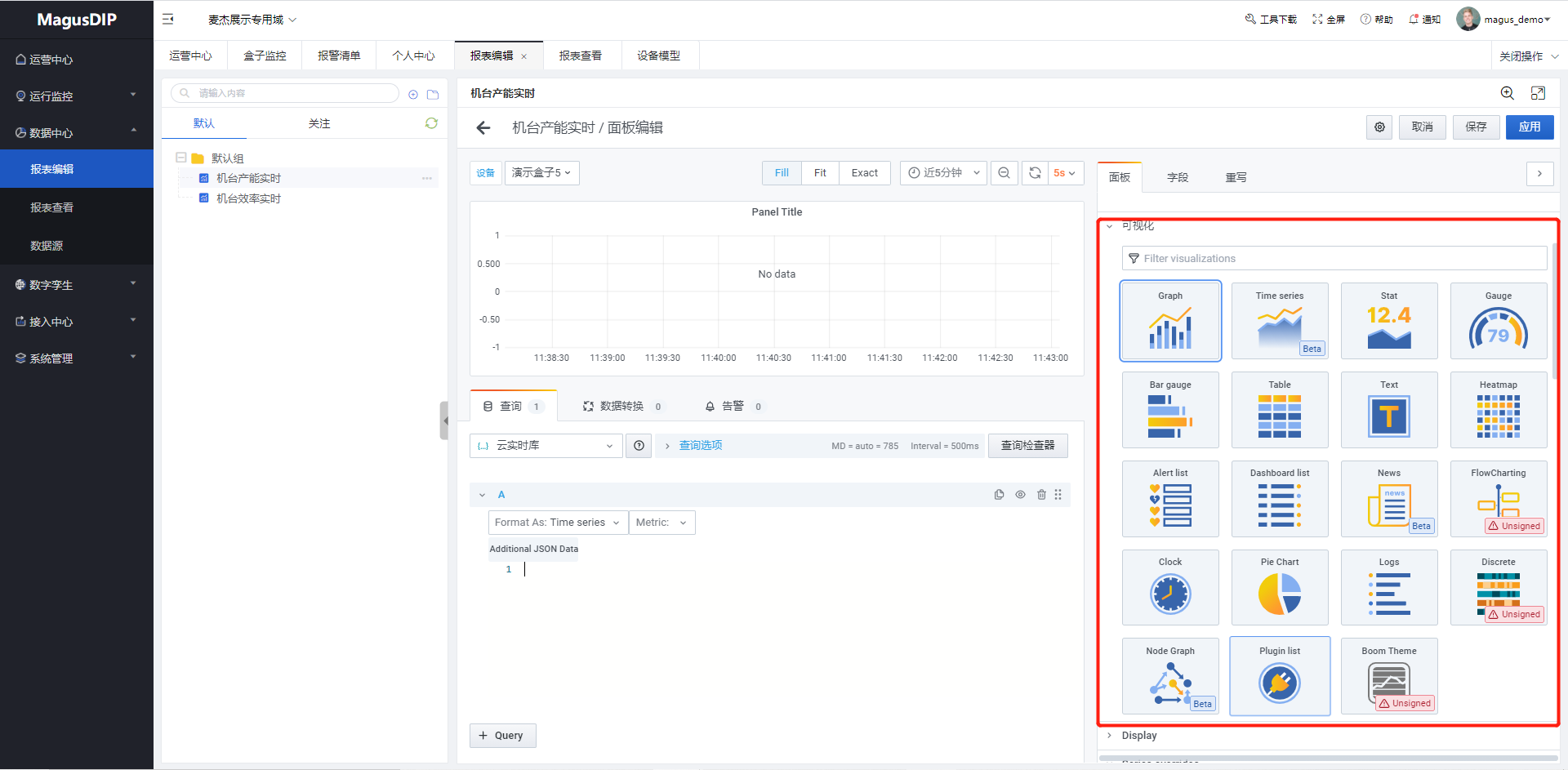The image size is (1568, 770).
Task: Click the 保存 save button
Action: (x=1476, y=127)
